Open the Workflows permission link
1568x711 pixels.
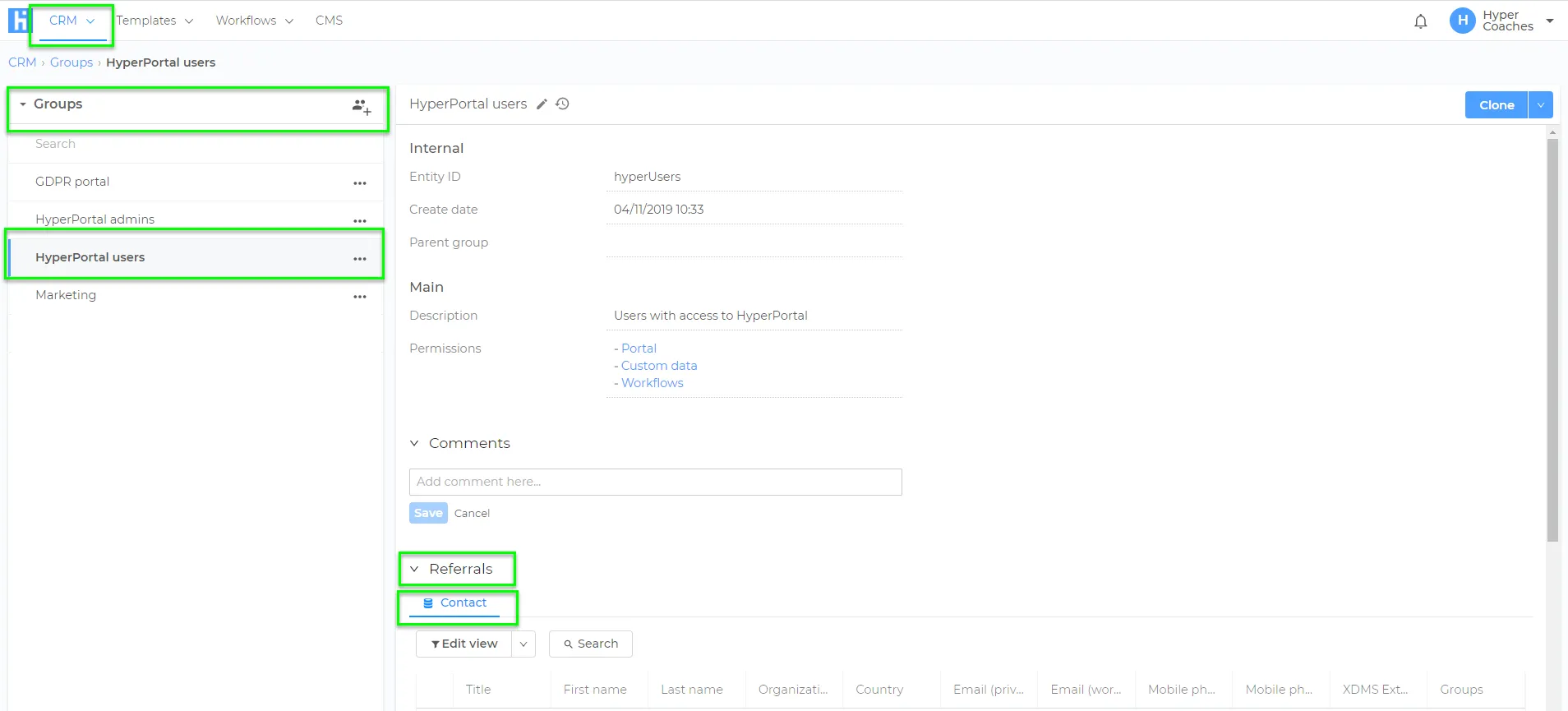(653, 383)
